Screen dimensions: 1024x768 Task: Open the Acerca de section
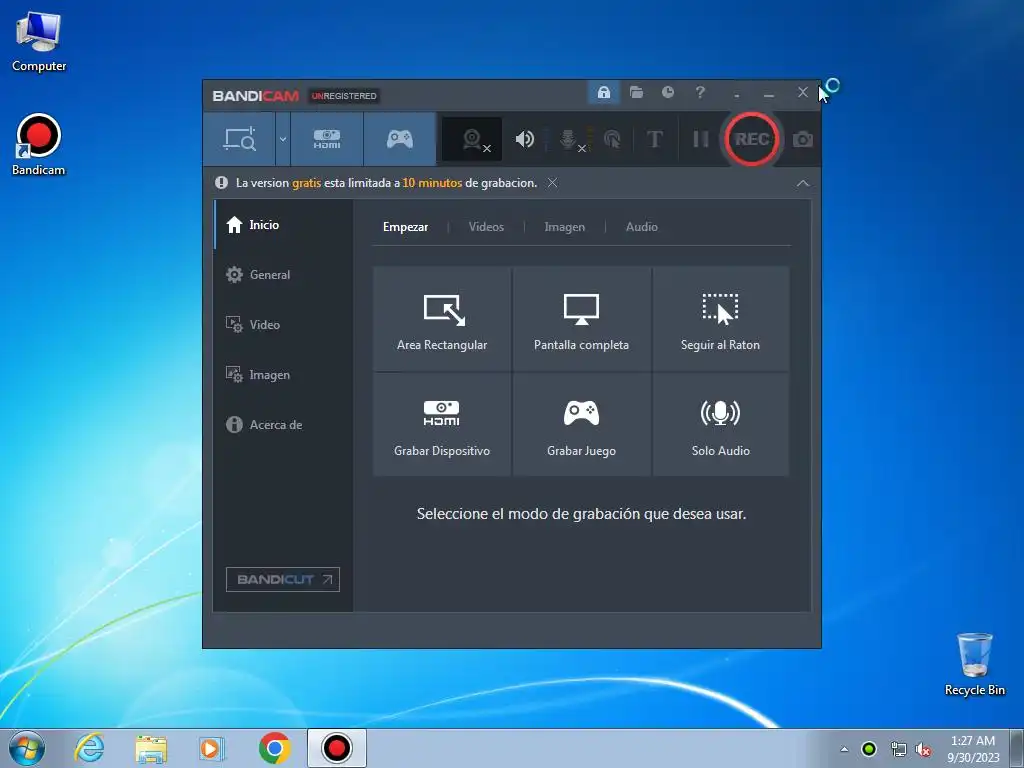point(282,424)
